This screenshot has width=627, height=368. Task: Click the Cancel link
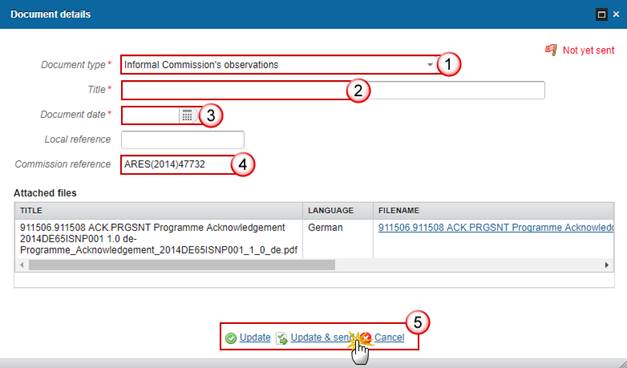389,337
